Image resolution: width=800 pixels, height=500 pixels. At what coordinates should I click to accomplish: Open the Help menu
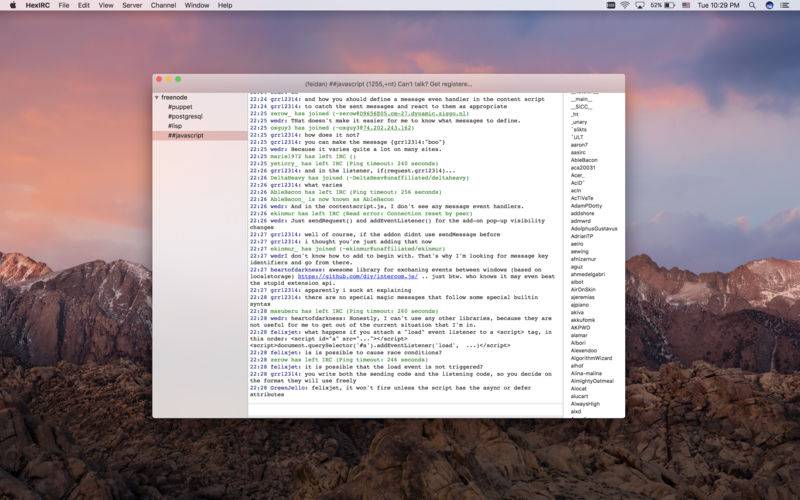(x=225, y=5)
